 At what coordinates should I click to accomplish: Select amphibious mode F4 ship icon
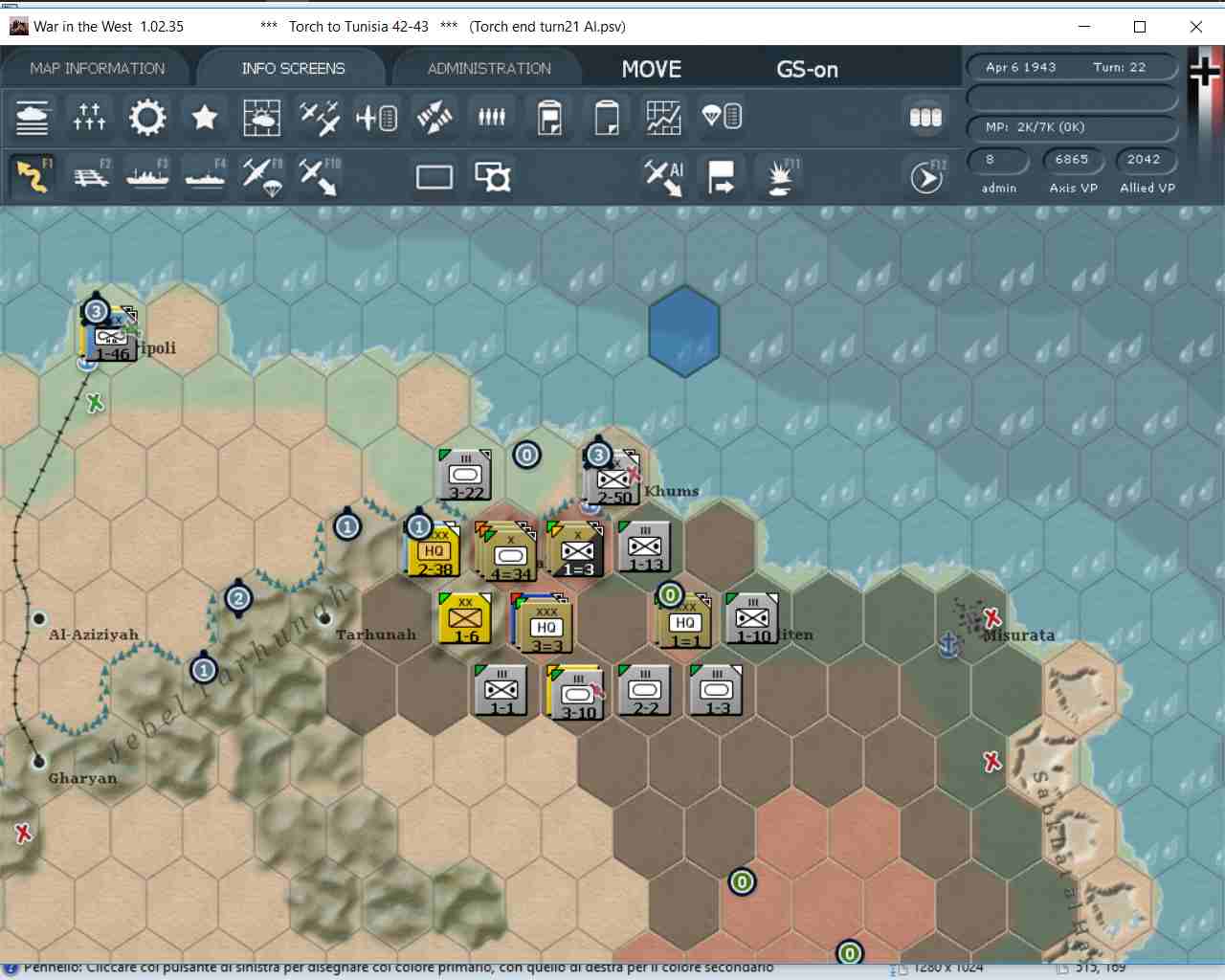pyautogui.click(x=206, y=176)
